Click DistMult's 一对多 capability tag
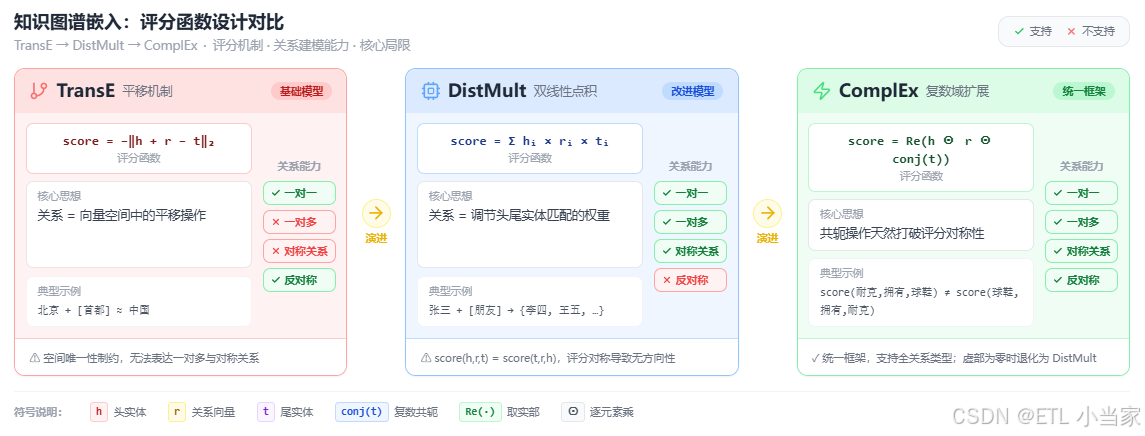 coord(690,222)
